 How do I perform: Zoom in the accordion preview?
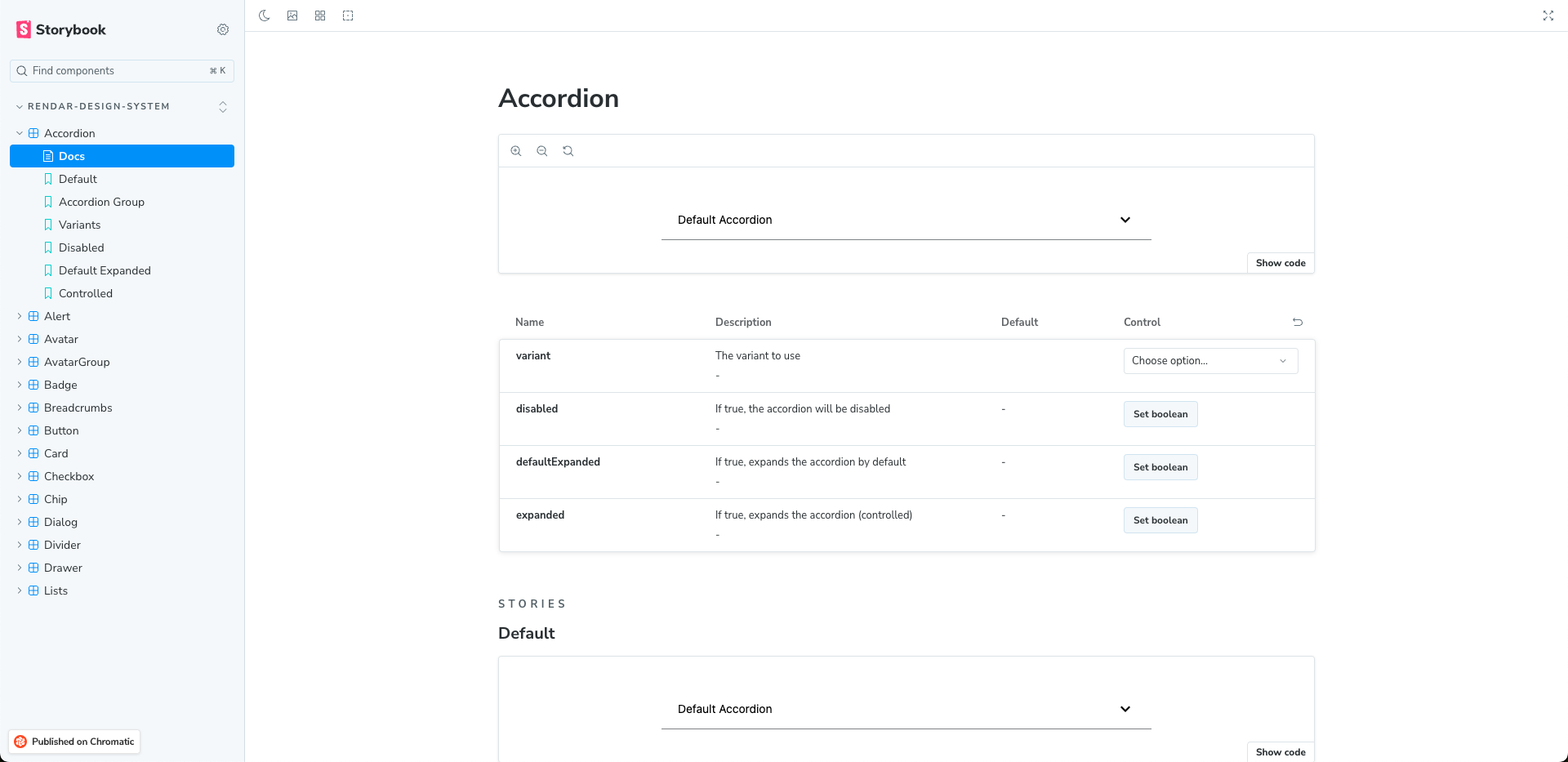click(516, 151)
